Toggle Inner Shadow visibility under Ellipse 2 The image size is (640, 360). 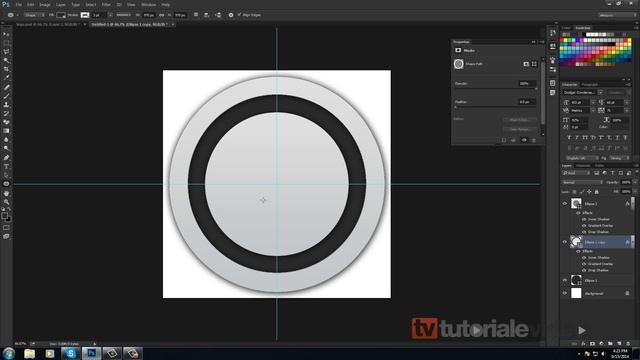tap(584, 219)
